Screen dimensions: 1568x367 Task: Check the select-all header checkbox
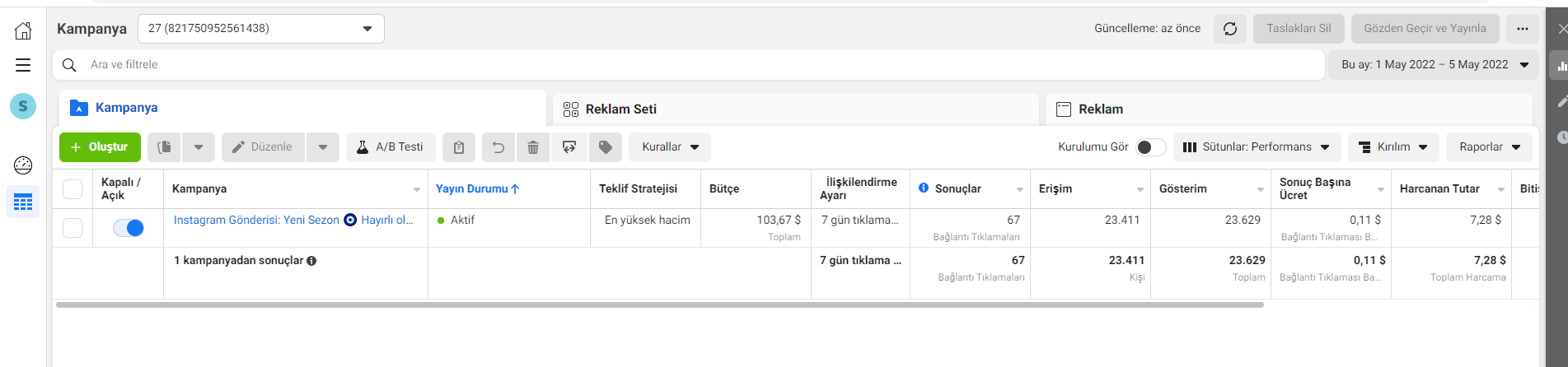[73, 189]
